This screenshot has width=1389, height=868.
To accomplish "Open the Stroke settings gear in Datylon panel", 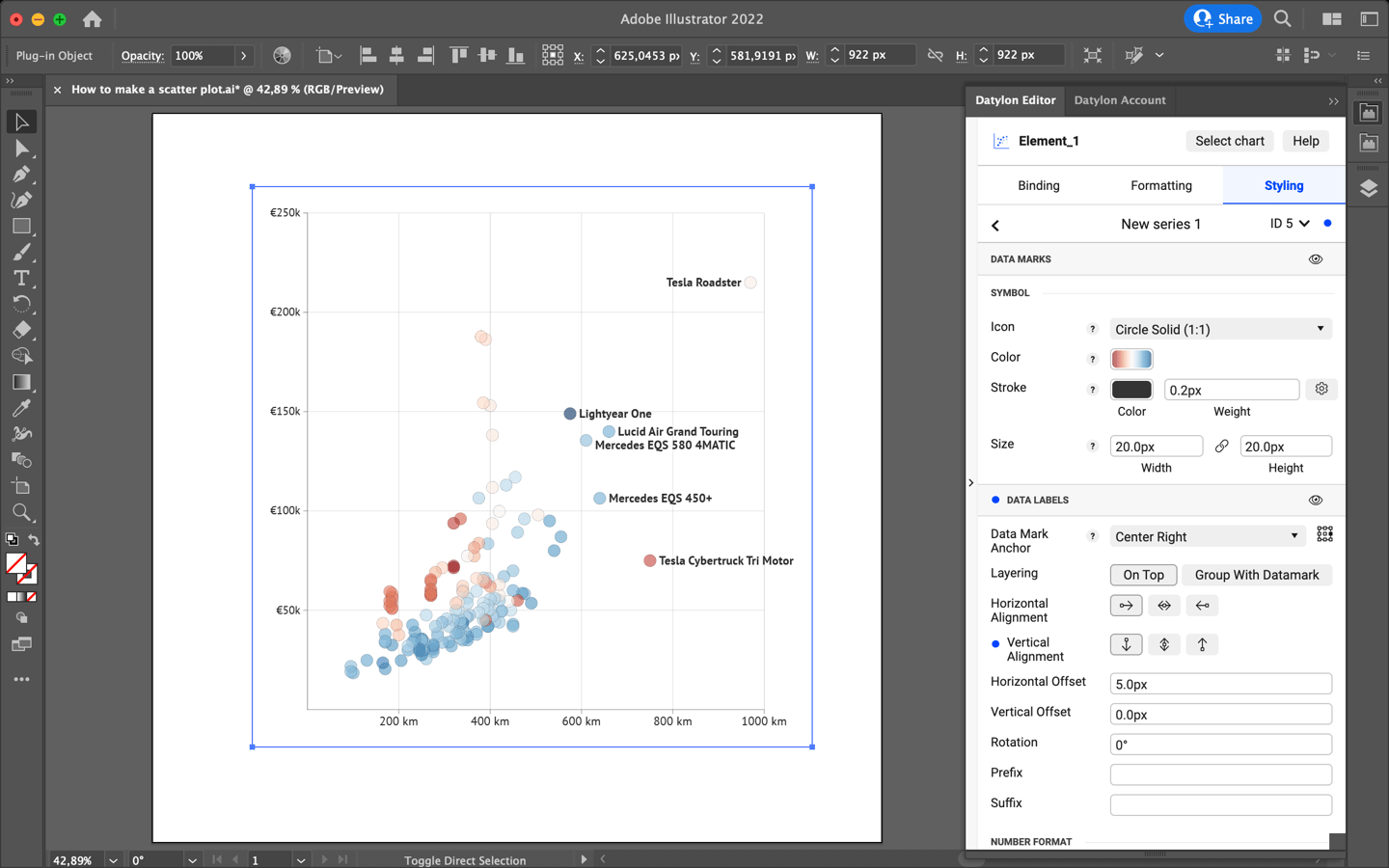I will (x=1321, y=389).
